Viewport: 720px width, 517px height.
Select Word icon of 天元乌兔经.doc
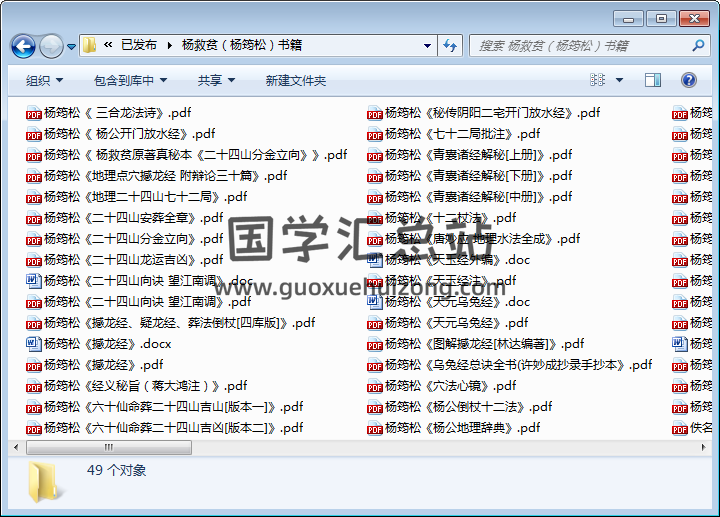tap(375, 302)
